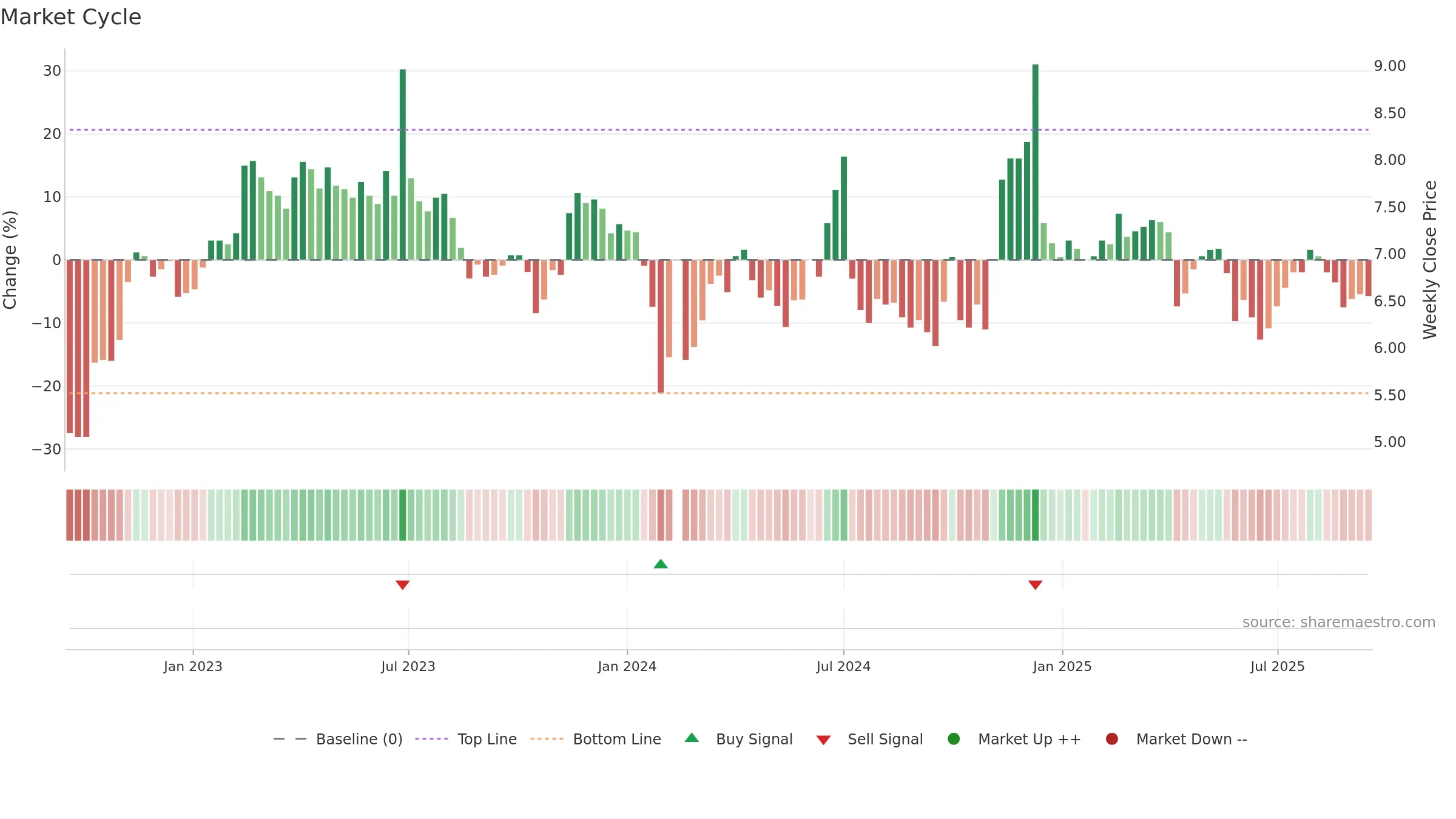The height and width of the screenshot is (819, 1456).
Task: Click the tallest green bar before Jan 2025
Action: (x=1036, y=162)
